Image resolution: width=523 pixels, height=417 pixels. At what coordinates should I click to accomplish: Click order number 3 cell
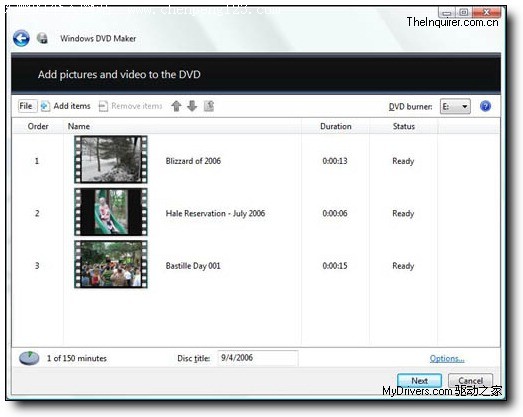tap(37, 266)
